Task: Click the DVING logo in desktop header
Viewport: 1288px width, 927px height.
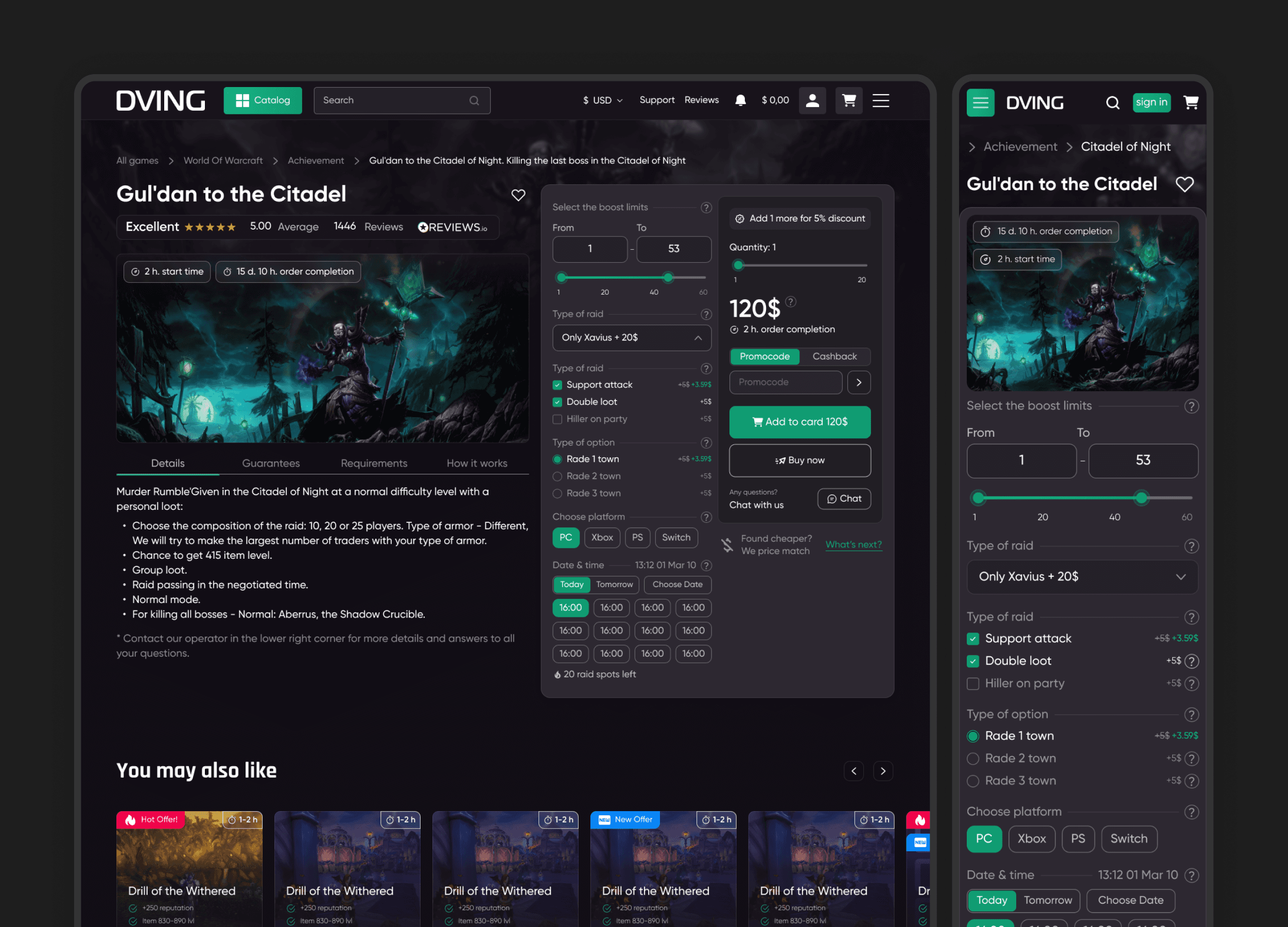Action: click(x=161, y=100)
